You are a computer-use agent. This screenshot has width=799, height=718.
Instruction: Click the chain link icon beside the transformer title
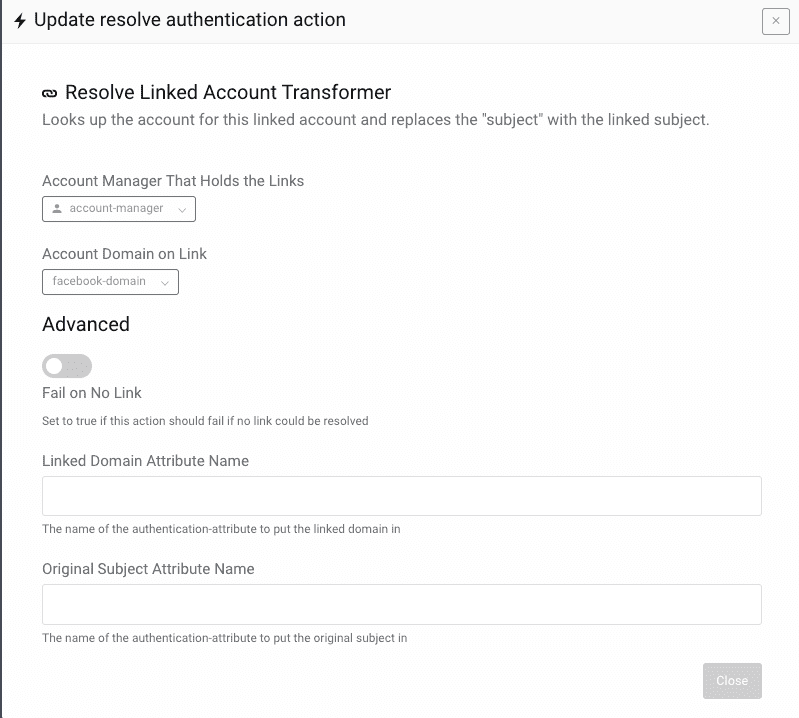[x=50, y=93]
